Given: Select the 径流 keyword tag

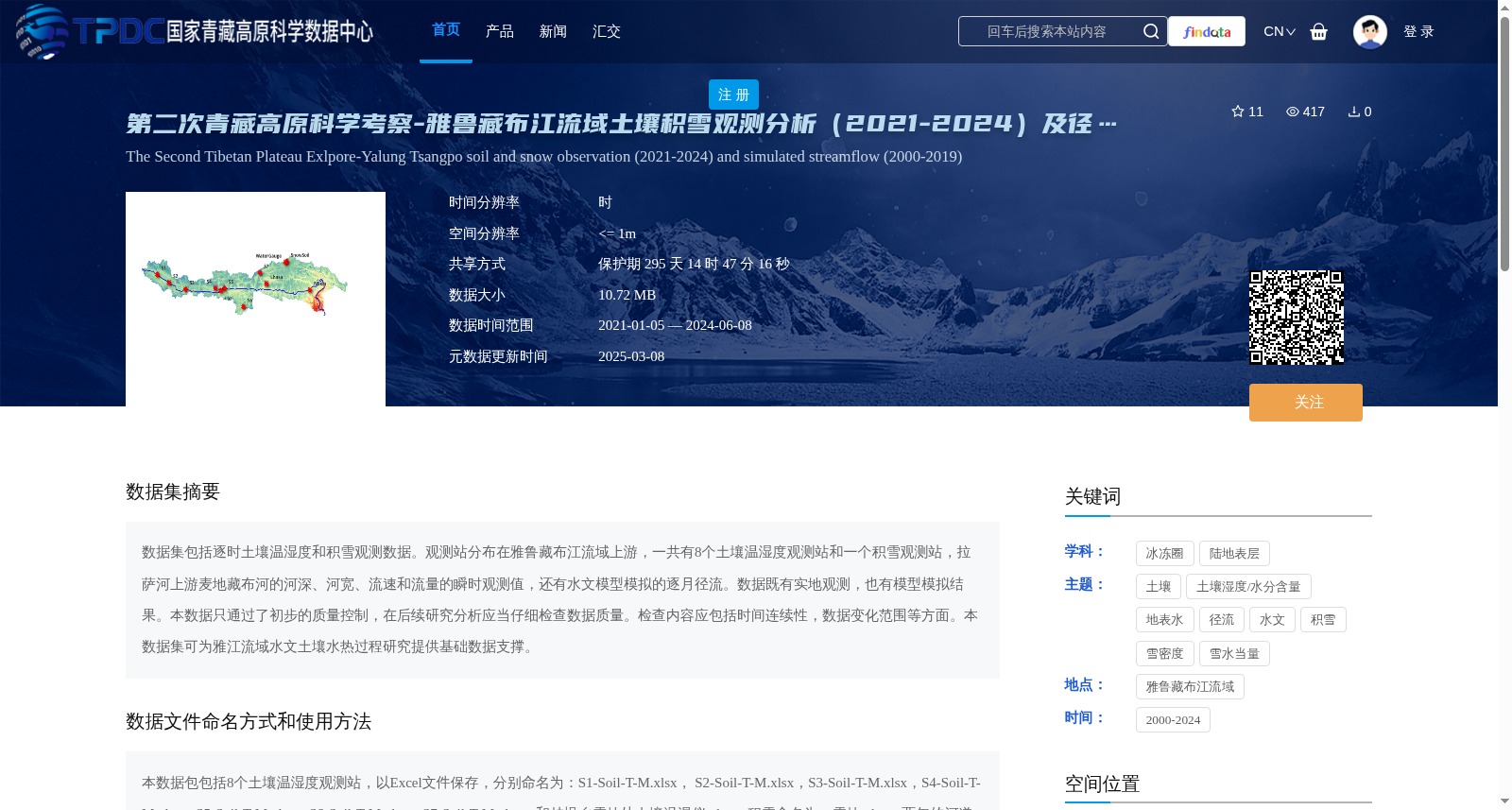Looking at the screenshot, I should (x=1222, y=620).
